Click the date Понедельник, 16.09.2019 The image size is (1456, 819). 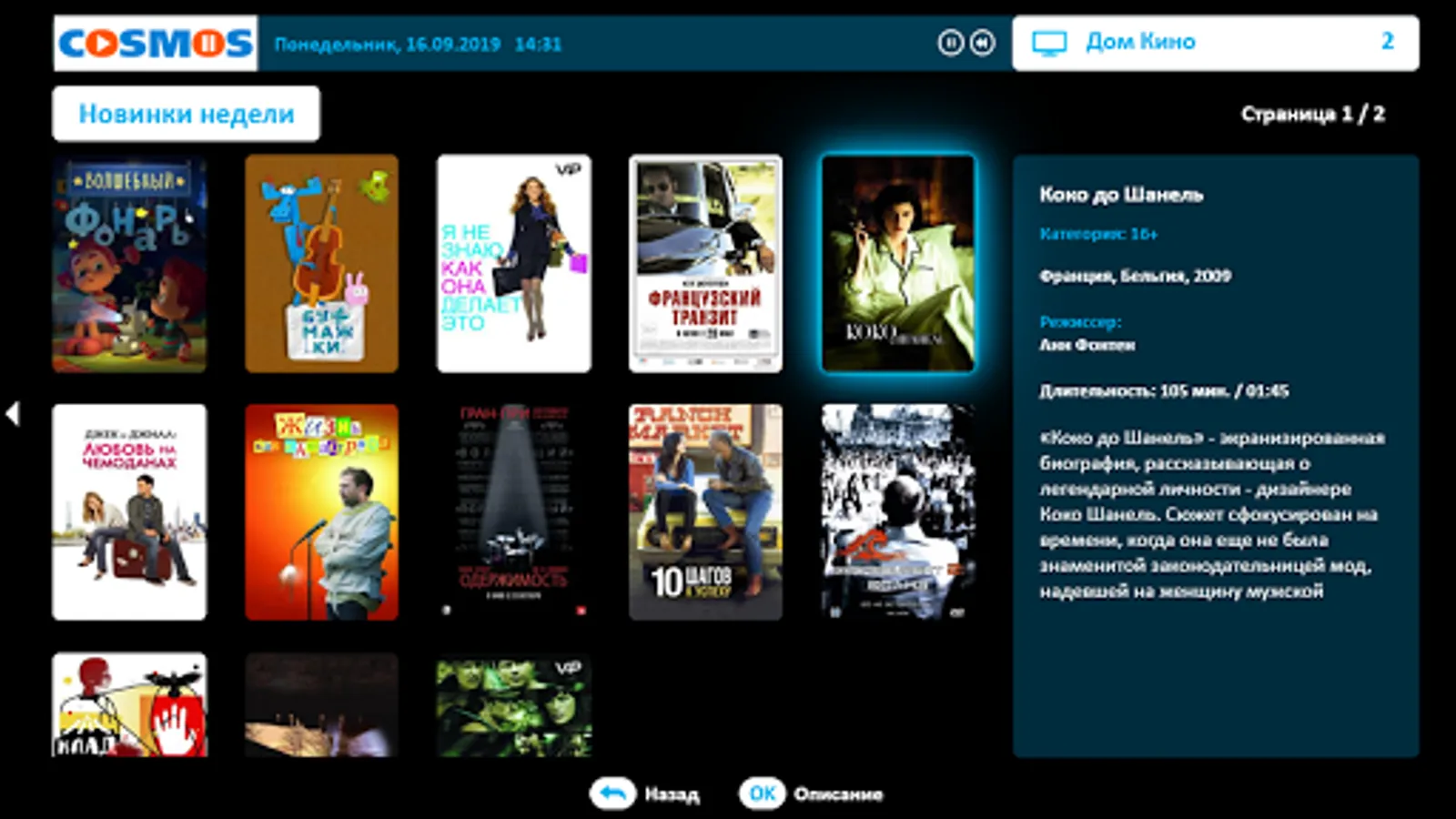coord(388,44)
